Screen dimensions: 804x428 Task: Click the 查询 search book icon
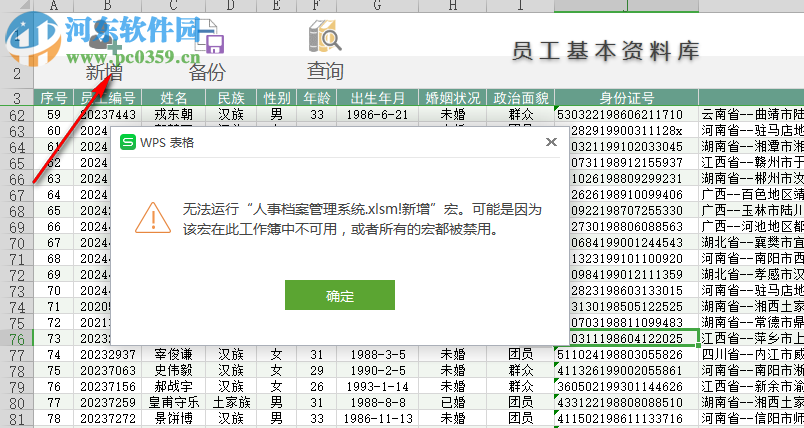(x=325, y=36)
